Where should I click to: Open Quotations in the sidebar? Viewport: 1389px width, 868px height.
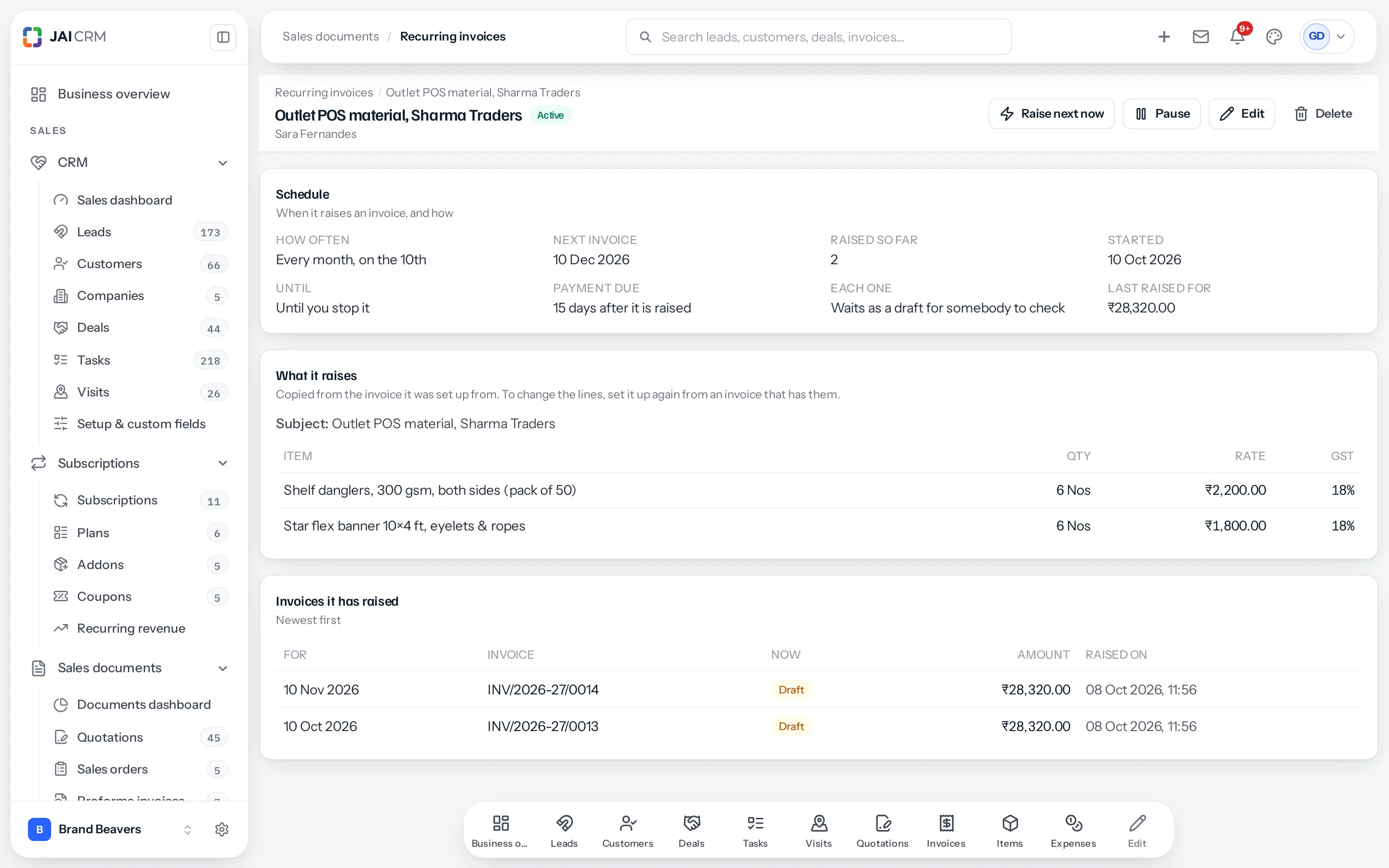pos(141,738)
